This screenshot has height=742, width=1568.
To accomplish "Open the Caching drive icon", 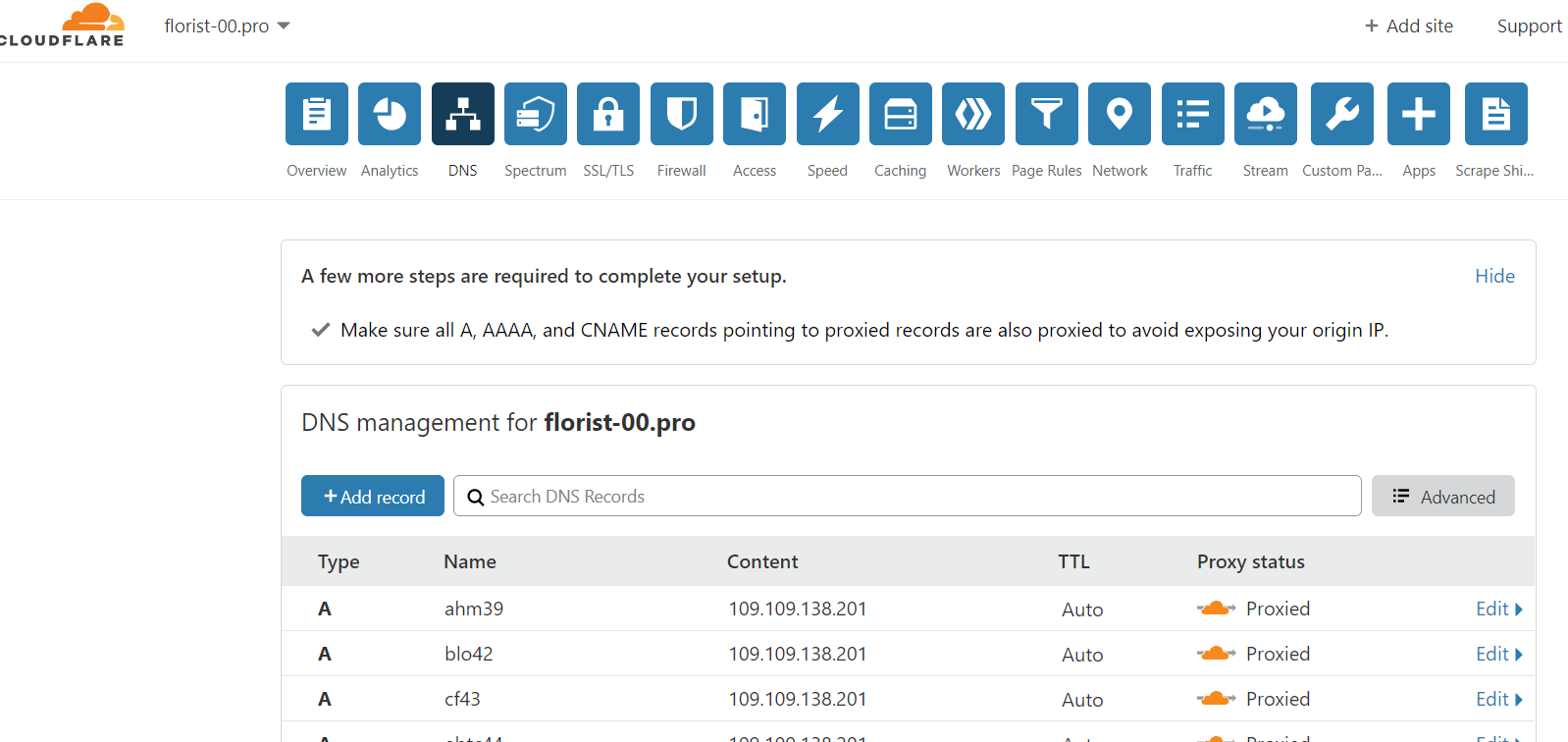I will (x=901, y=114).
